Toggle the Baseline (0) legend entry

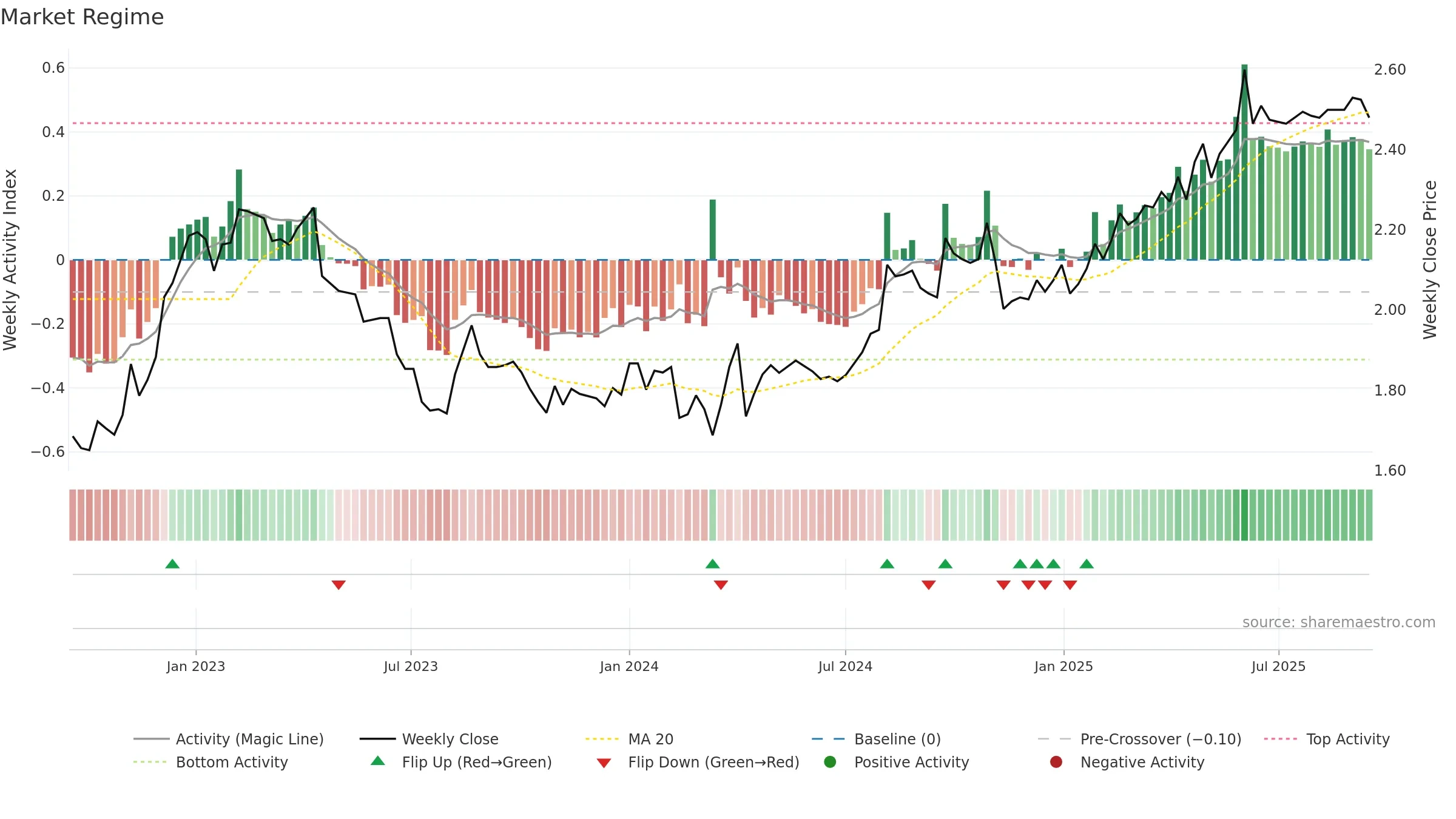pos(876,739)
